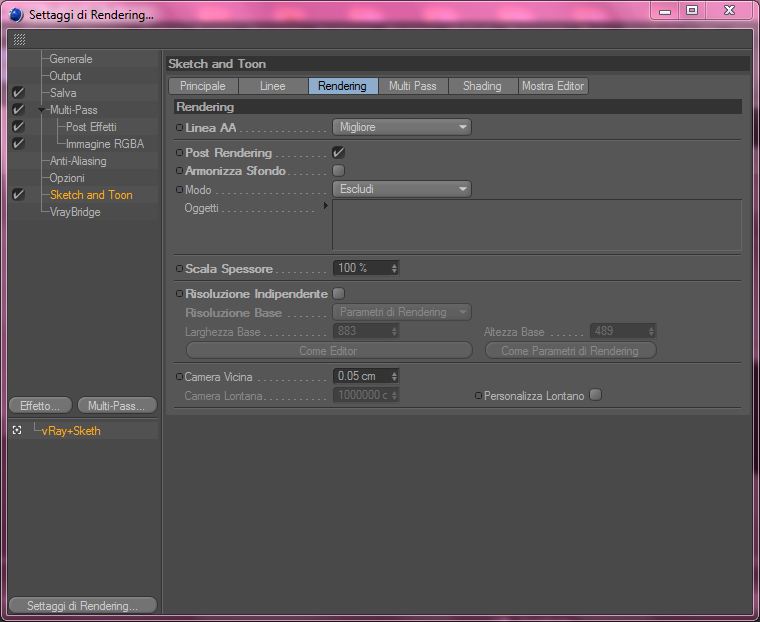
Task: Click the Scala Spessore animation dot
Action: 179,268
